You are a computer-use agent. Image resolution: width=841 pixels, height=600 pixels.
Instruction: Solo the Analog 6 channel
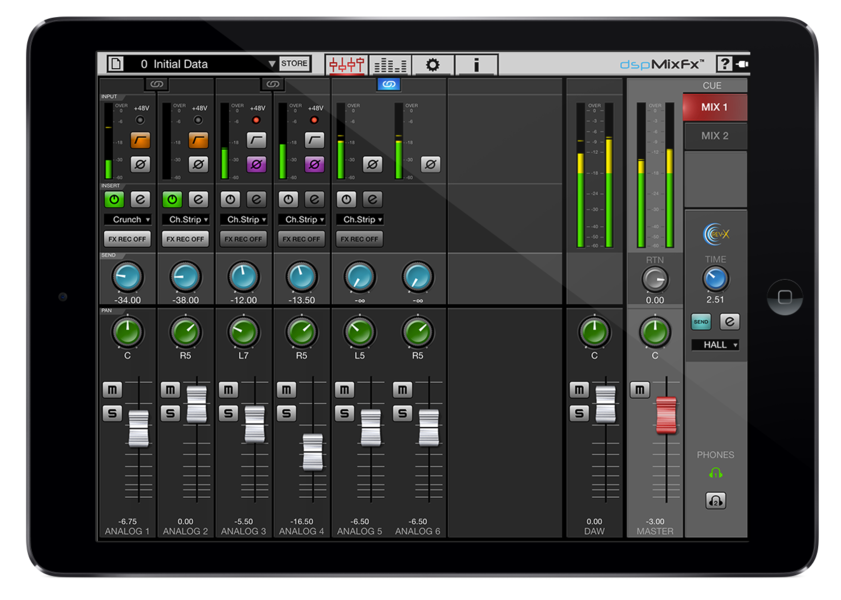coord(402,413)
